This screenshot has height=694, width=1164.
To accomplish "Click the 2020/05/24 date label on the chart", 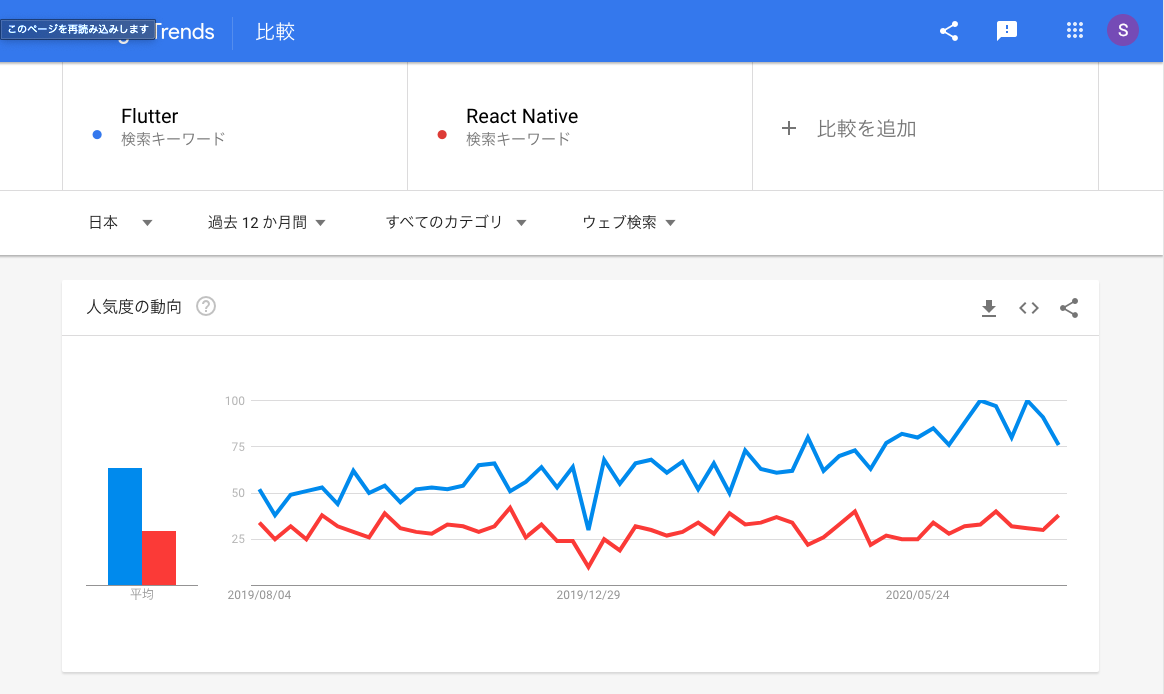I will point(917,595).
